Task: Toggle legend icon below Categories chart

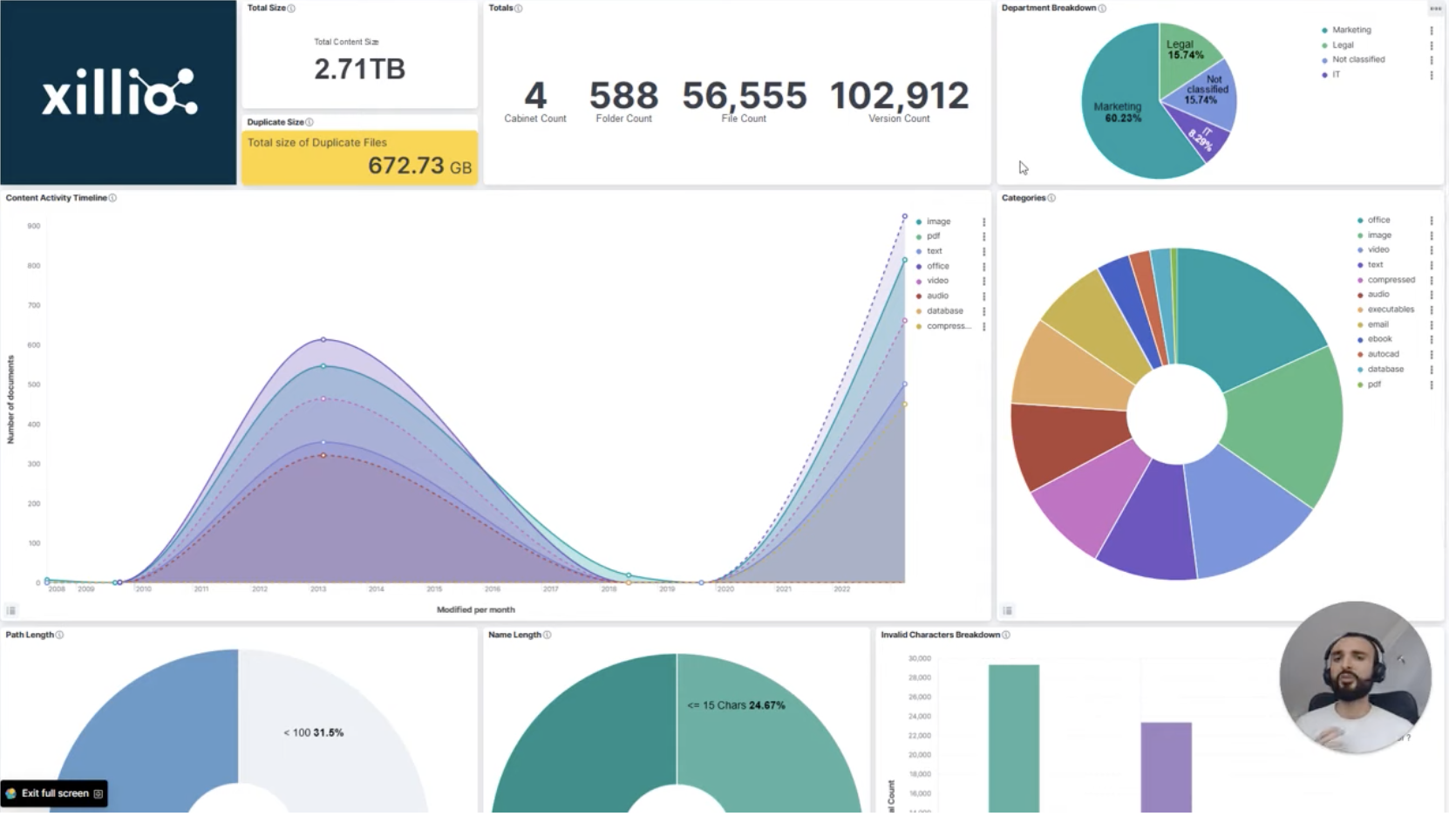Action: [1008, 611]
